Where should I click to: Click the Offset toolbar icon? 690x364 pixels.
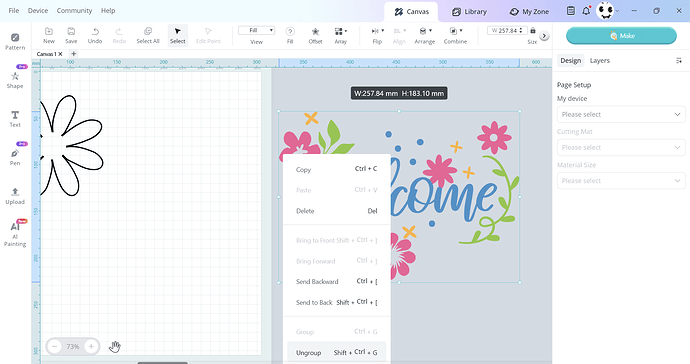click(315, 32)
